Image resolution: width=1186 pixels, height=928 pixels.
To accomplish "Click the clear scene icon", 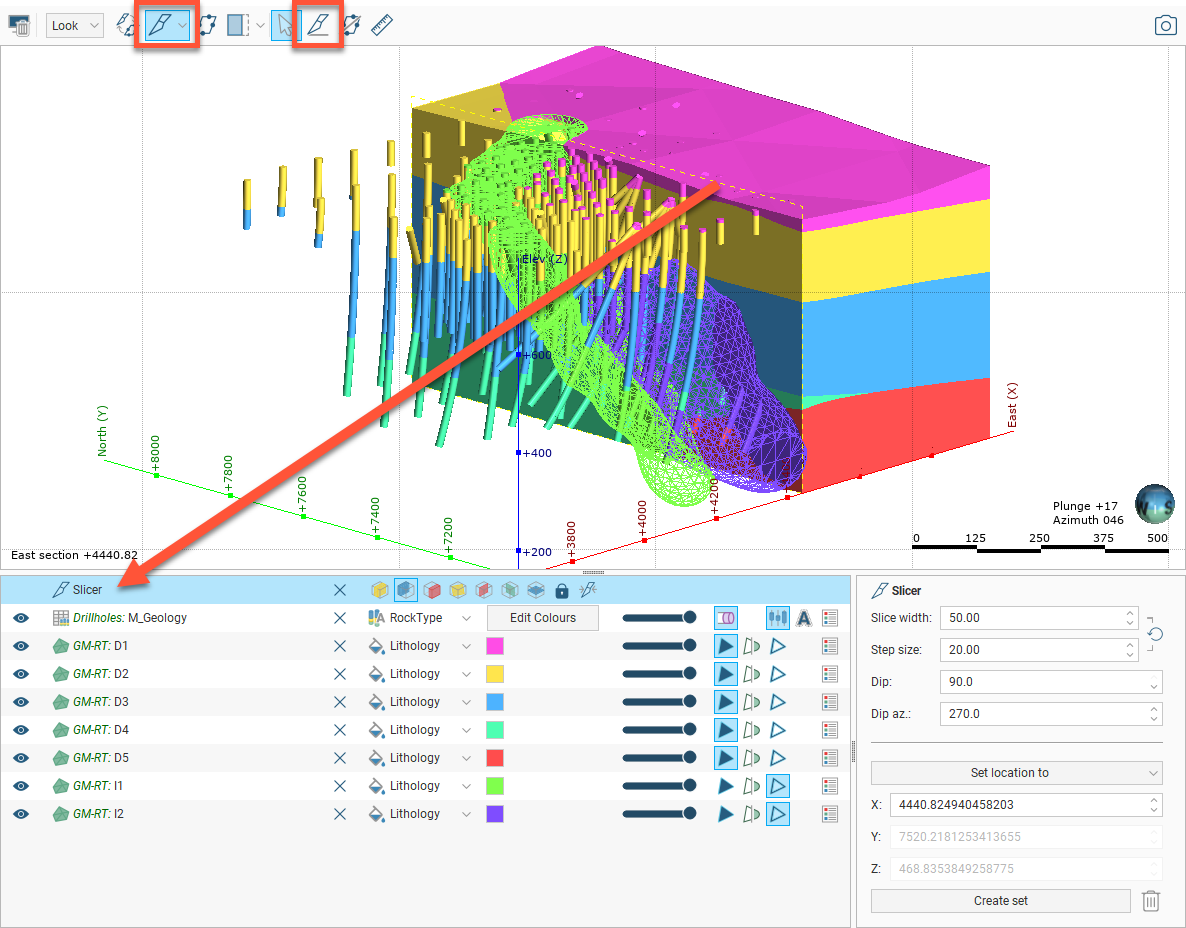I will tap(19, 26).
